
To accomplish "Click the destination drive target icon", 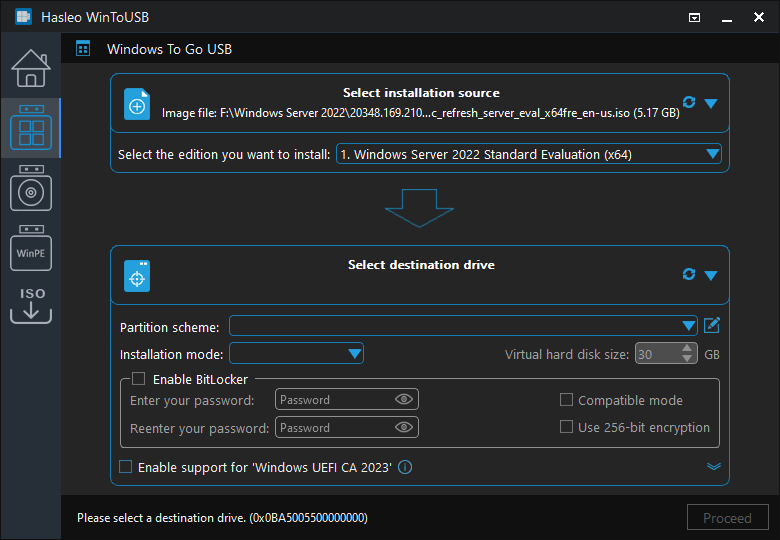I will tap(137, 275).
